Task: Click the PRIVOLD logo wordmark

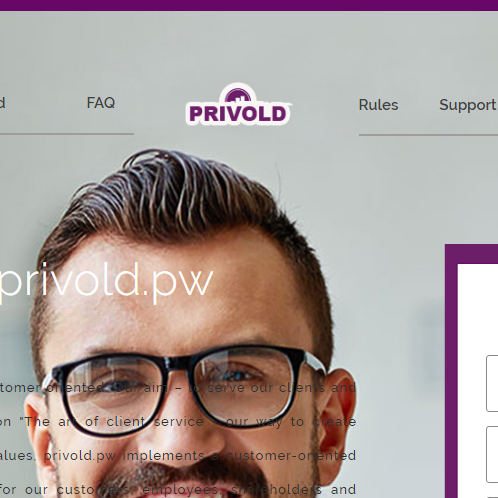Action: click(238, 113)
